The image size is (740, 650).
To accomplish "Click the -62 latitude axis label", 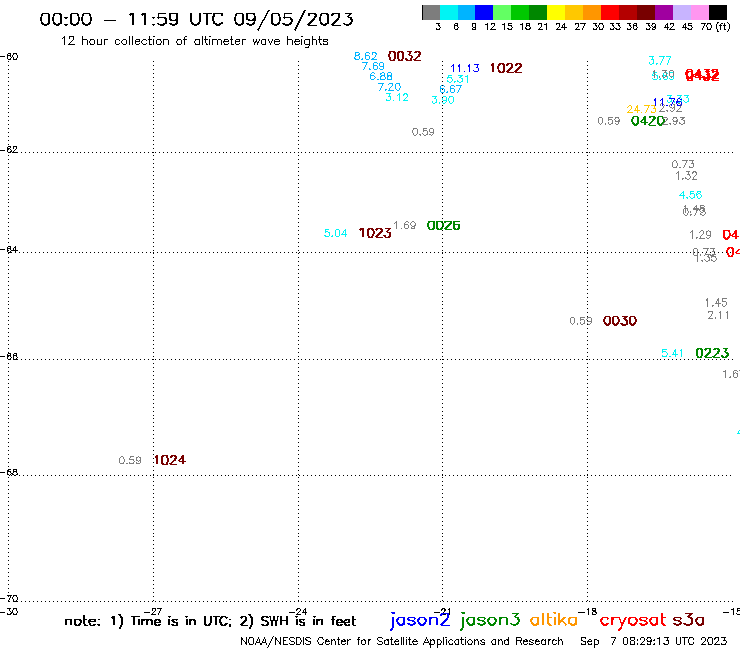I will pyautogui.click(x=9, y=150).
